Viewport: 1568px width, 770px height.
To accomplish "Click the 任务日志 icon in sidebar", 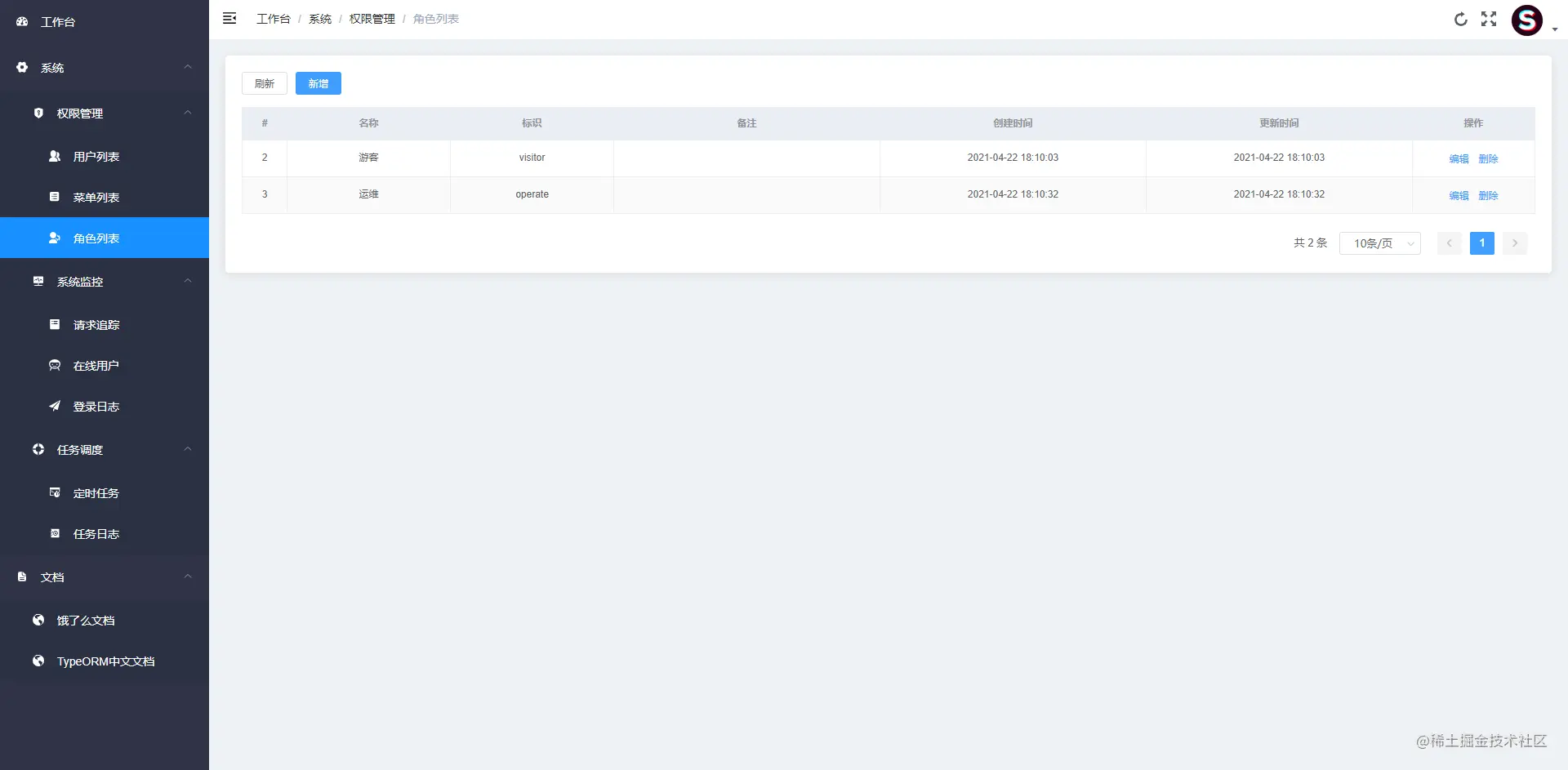I will (x=55, y=533).
